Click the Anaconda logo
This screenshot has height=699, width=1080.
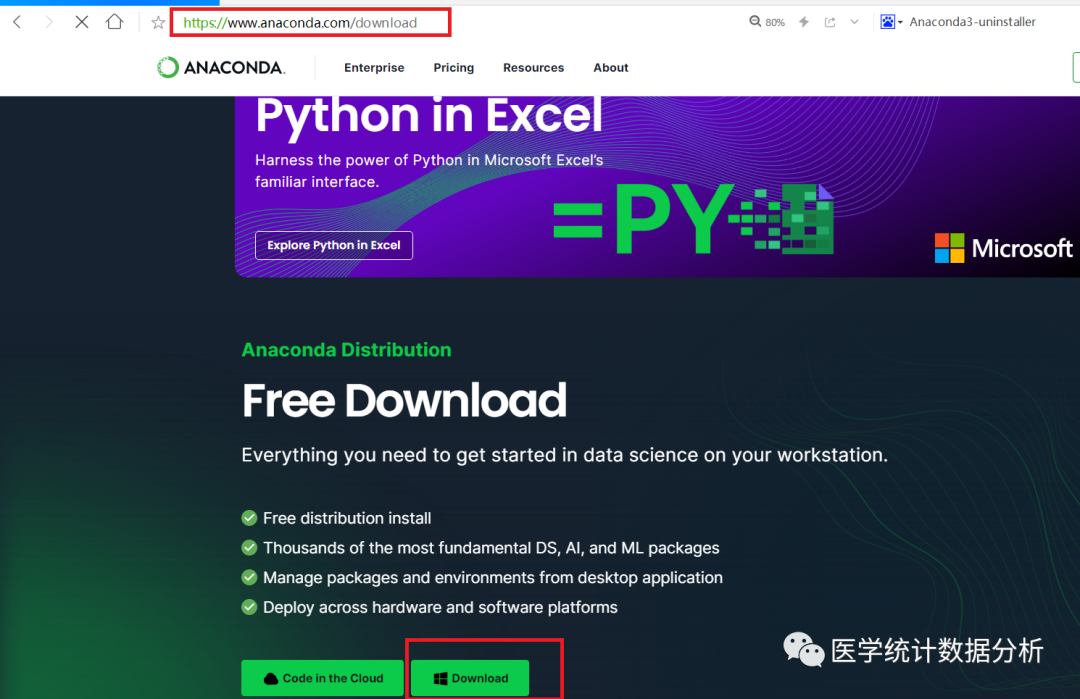point(220,67)
